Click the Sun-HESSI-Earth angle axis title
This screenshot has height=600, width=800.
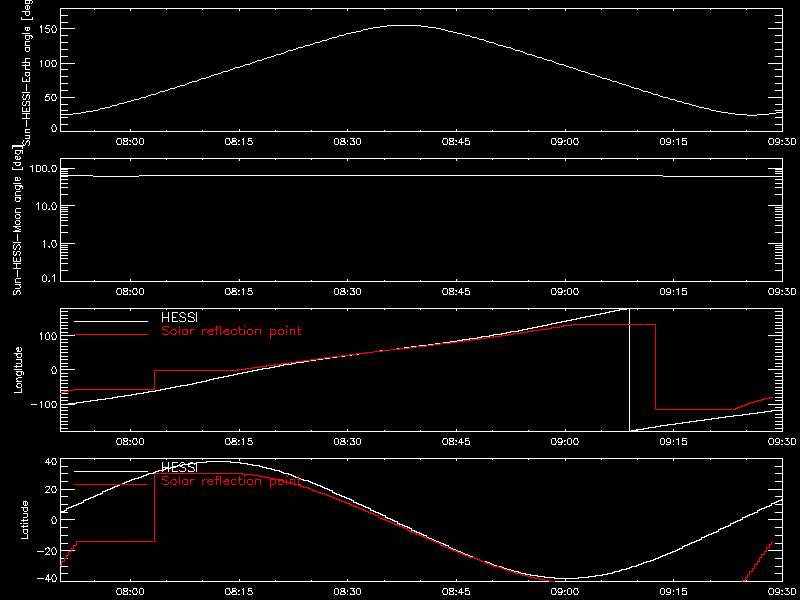[x=29, y=71]
